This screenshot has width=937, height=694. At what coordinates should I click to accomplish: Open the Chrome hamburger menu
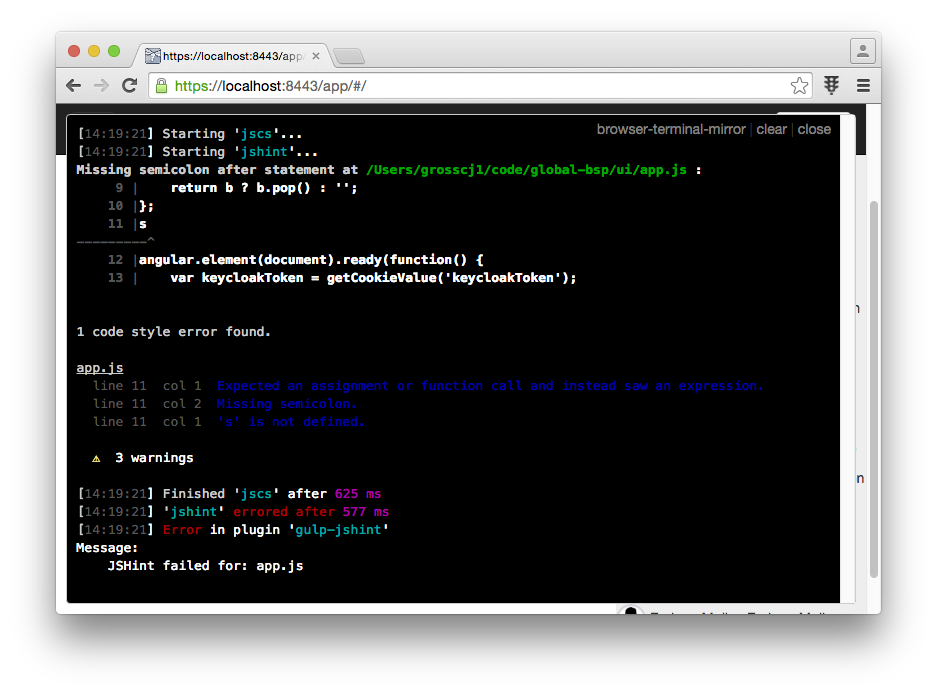pos(863,85)
